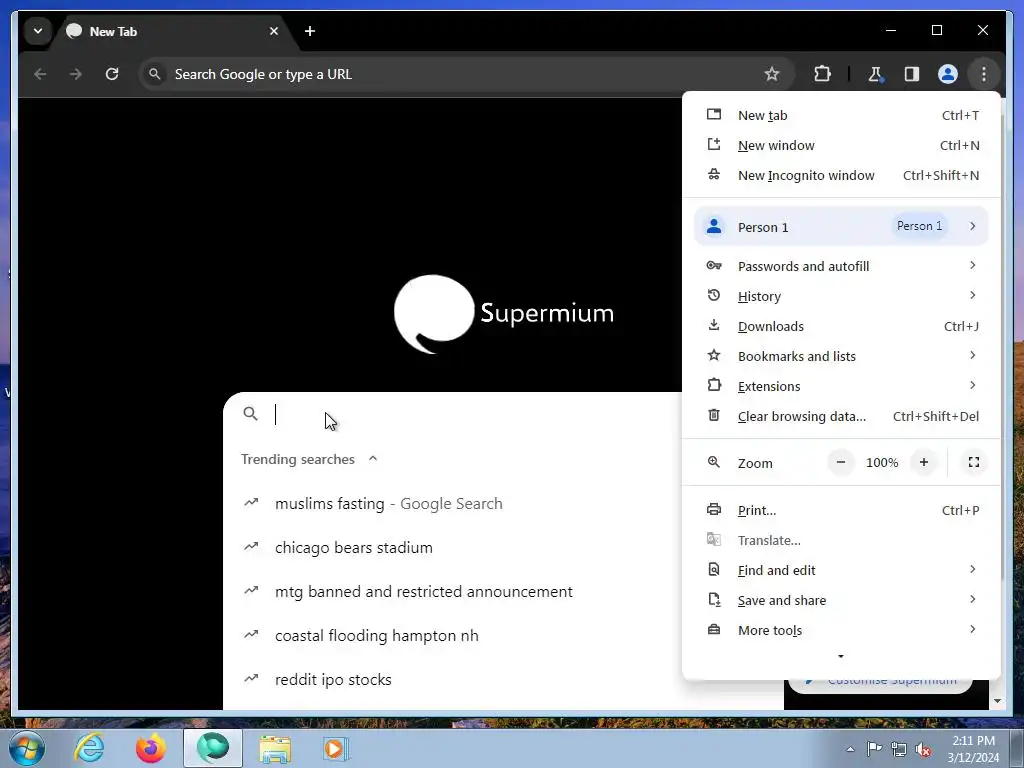Increase zoom with the plus button
The image size is (1024, 768).
[924, 462]
